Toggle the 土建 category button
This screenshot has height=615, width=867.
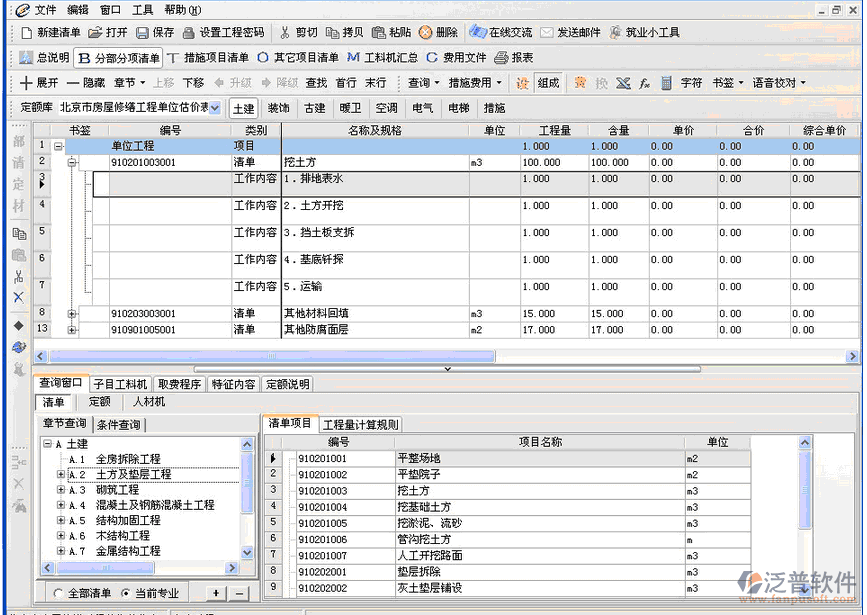243,108
